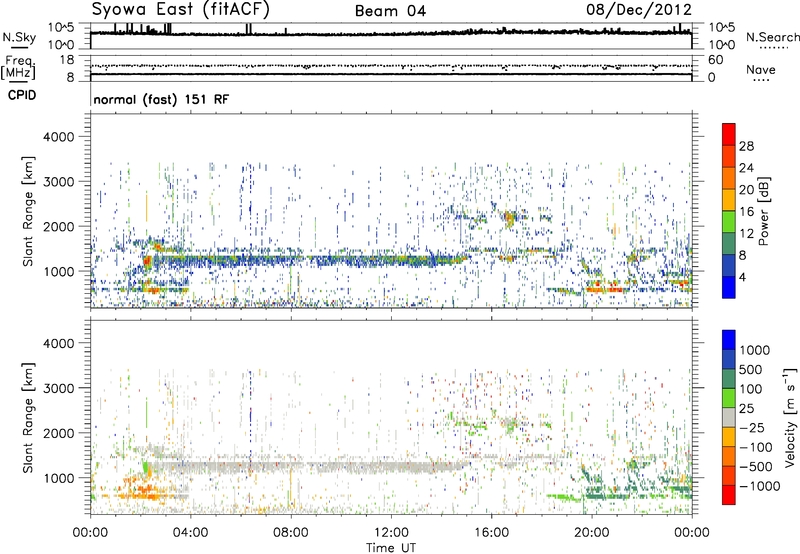This screenshot has height=554, width=800.
Task: Pick the dark blue 500–1000 velocity segment
Action: point(729,360)
